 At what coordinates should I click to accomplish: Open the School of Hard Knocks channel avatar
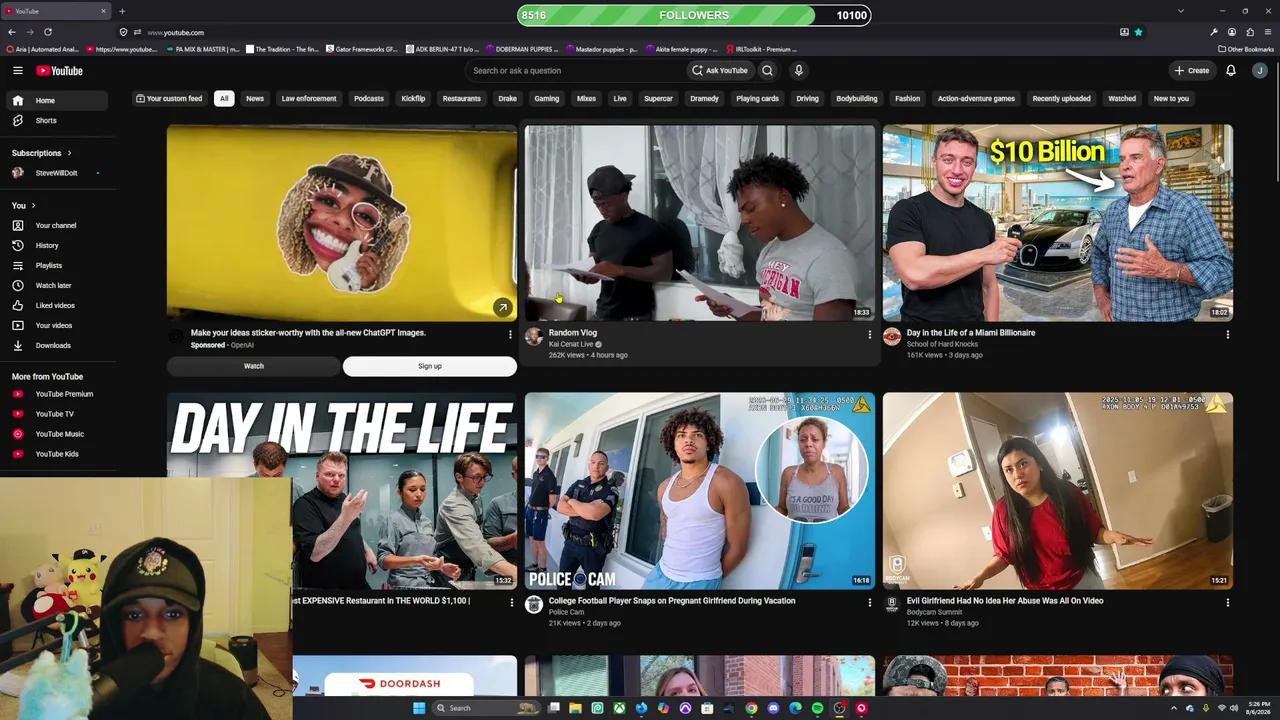point(892,337)
